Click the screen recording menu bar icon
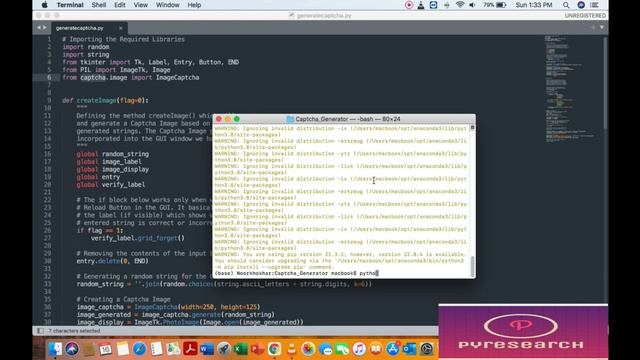Image resolution: width=640 pixels, height=360 pixels. (x=409, y=5)
